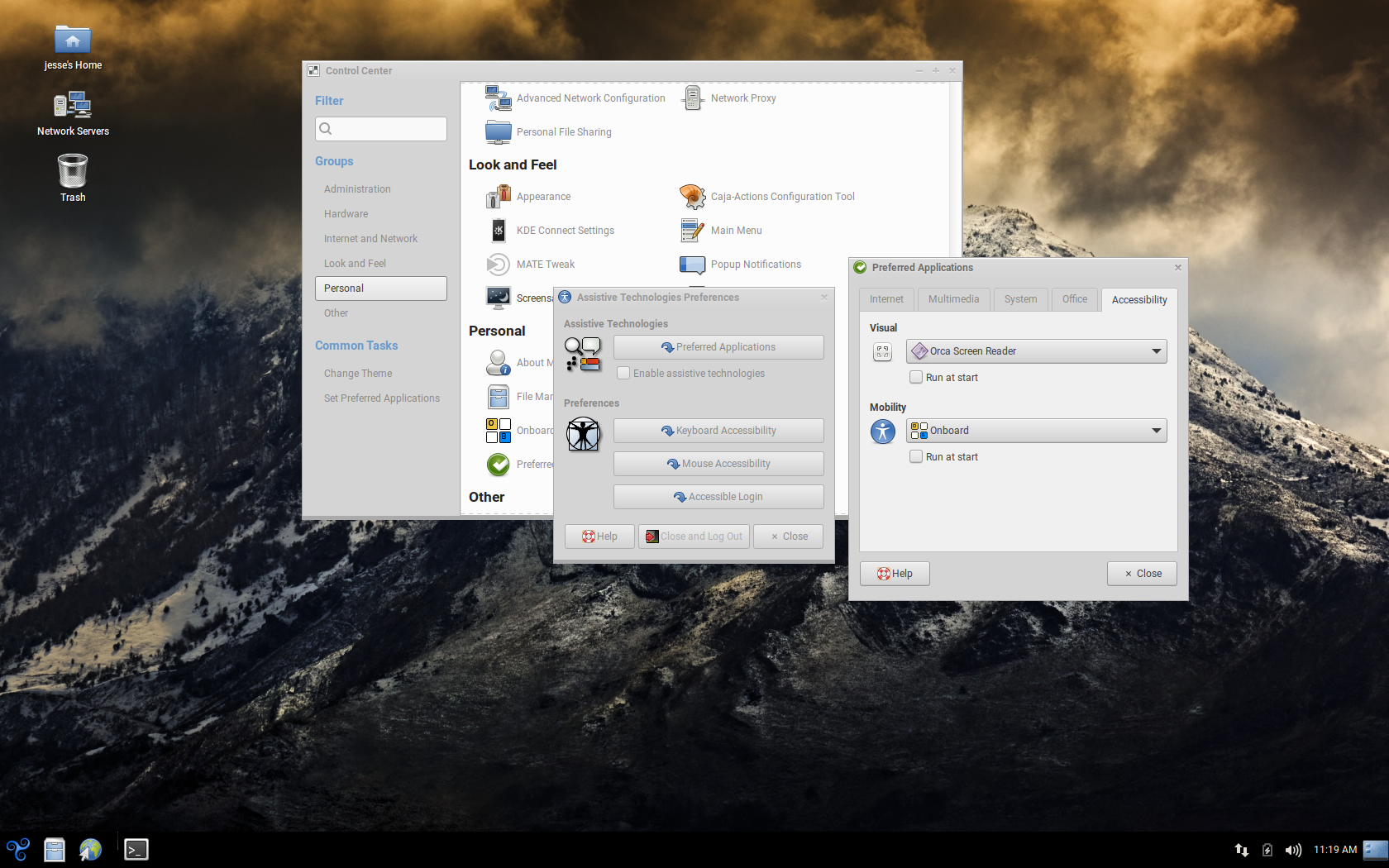Open Screensaver icon in Control Center
Viewport: 1389px width, 868px height.
click(499, 298)
